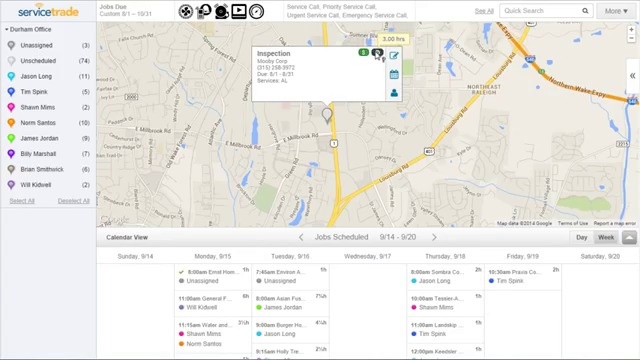Select the pressure gauge service icon
Viewport: 640px width, 360px height.
pyautogui.click(x=256, y=11)
